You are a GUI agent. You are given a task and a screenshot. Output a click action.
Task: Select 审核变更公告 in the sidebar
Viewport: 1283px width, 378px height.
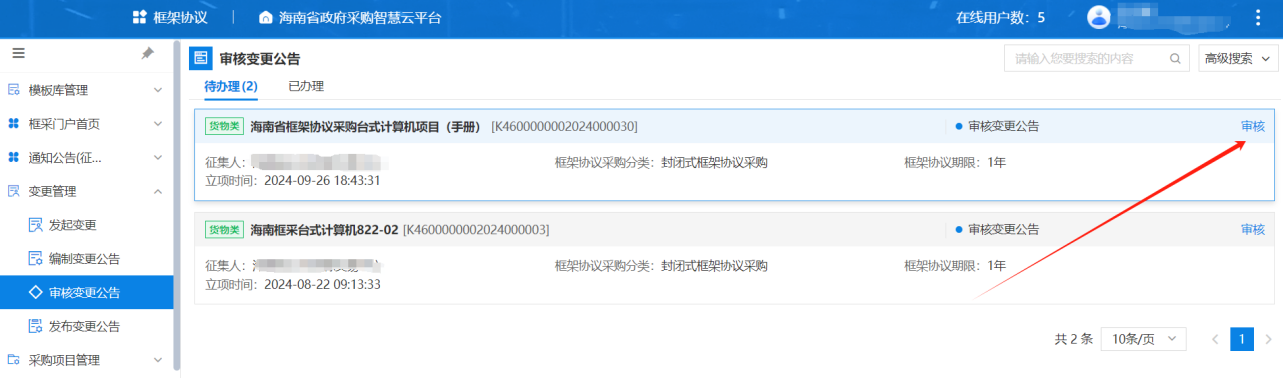(x=85, y=292)
